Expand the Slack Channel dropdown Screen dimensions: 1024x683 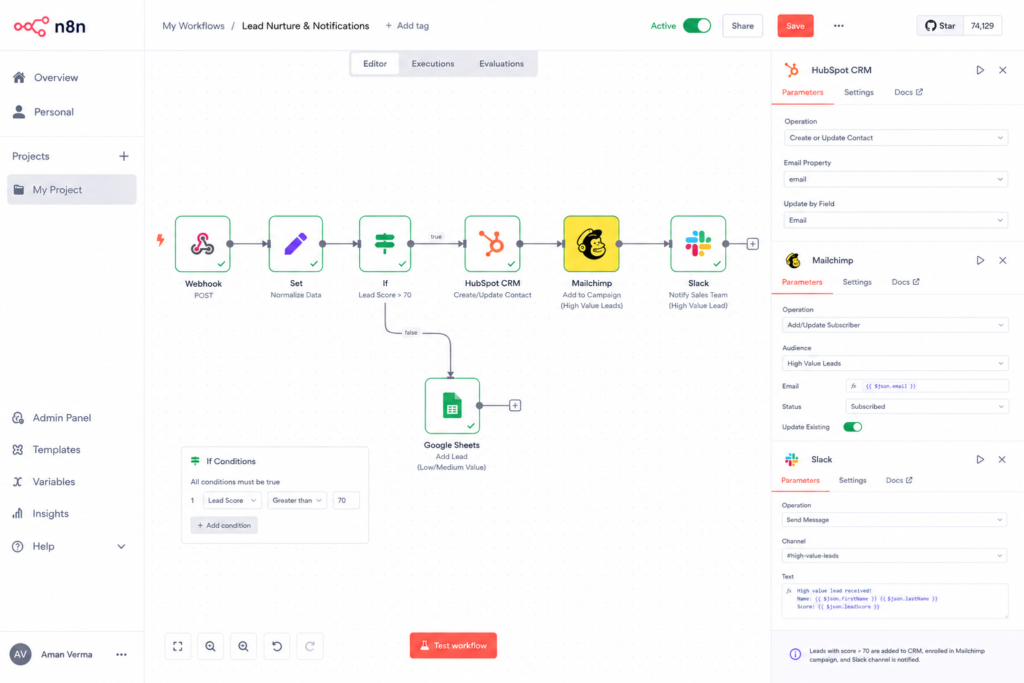click(x=894, y=556)
